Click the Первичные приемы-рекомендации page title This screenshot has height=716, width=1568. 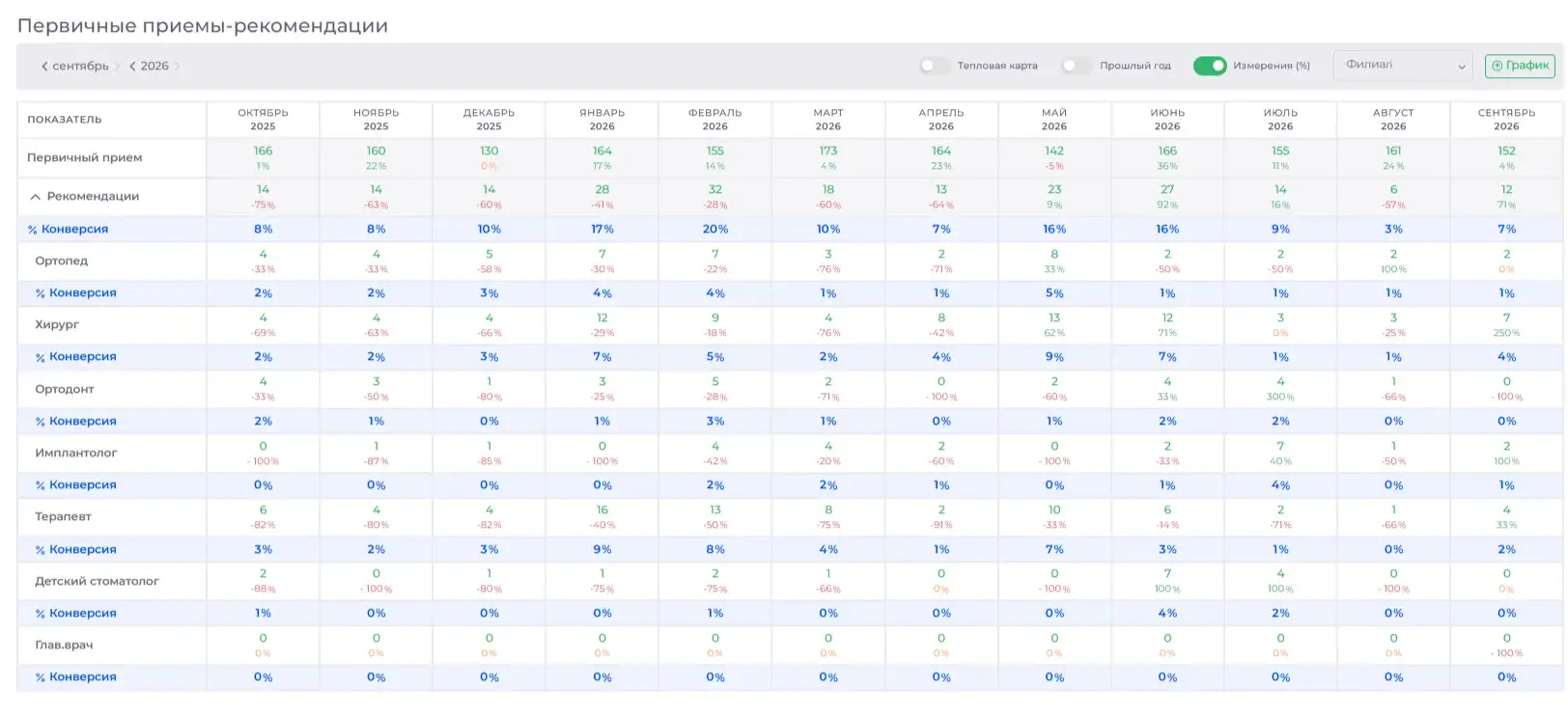[203, 26]
